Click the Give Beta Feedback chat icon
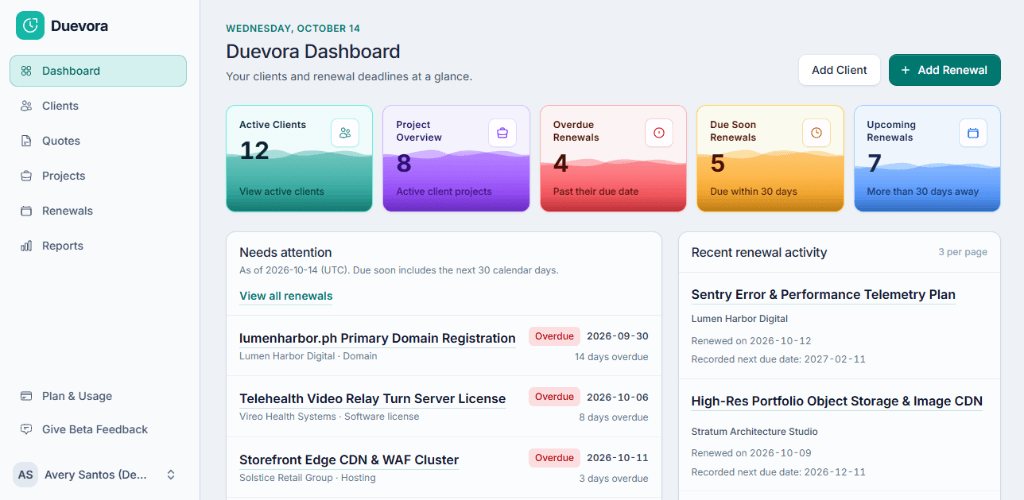 point(26,430)
